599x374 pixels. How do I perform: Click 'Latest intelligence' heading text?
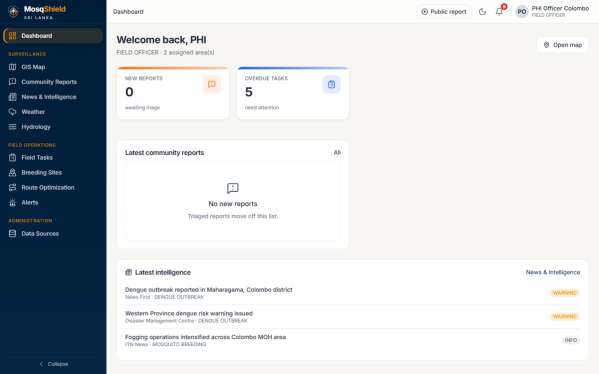click(163, 272)
